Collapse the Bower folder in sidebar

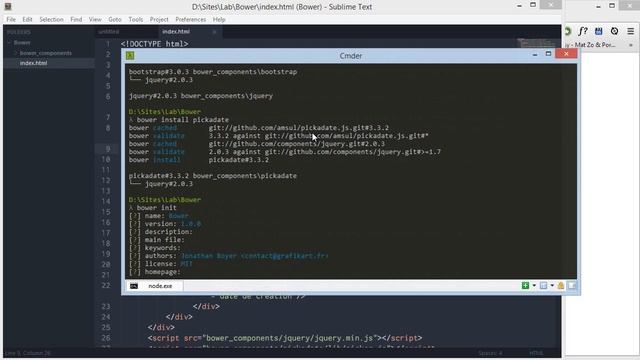[x=9, y=42]
